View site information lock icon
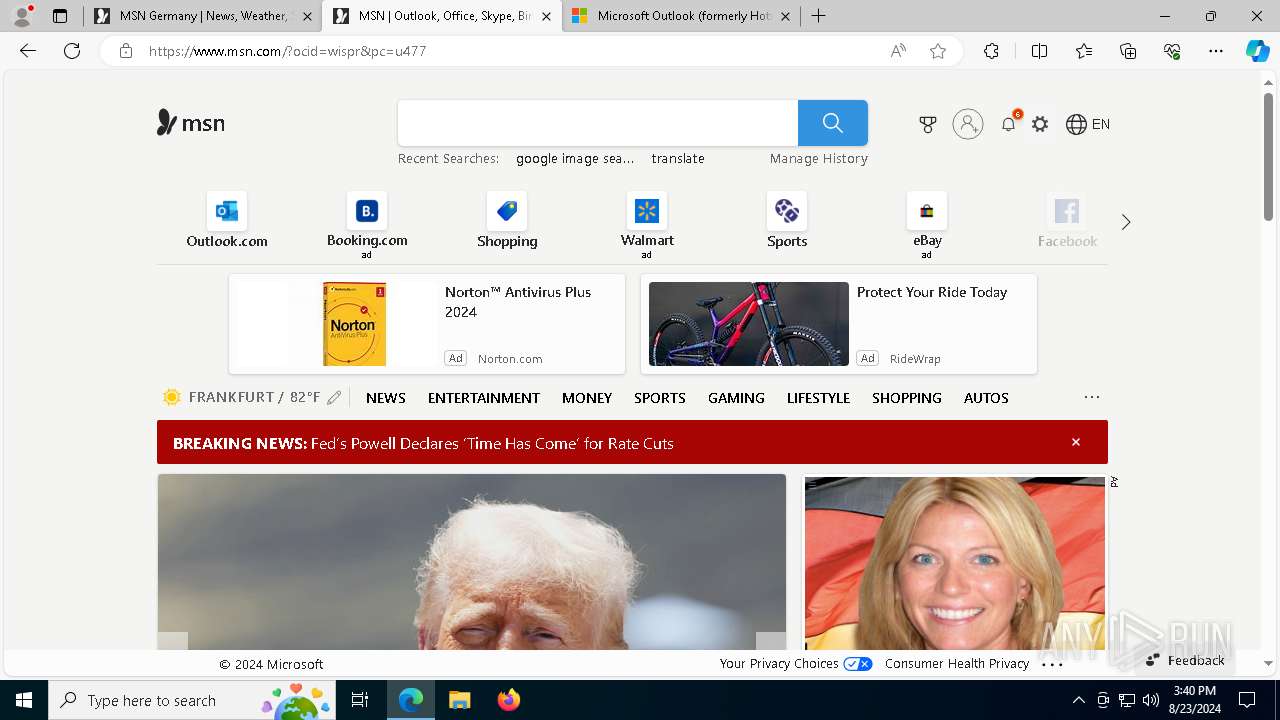Screen dimensions: 1280x720 click(126, 51)
